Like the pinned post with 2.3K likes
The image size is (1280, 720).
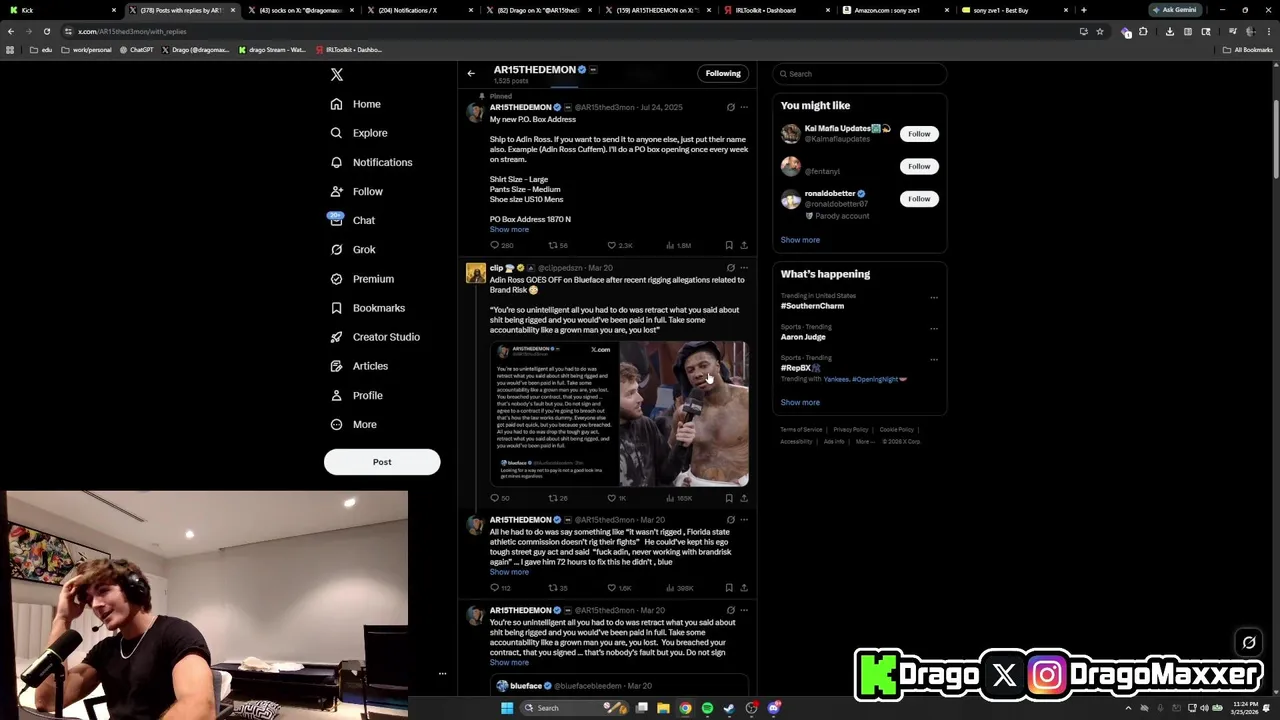tap(612, 245)
